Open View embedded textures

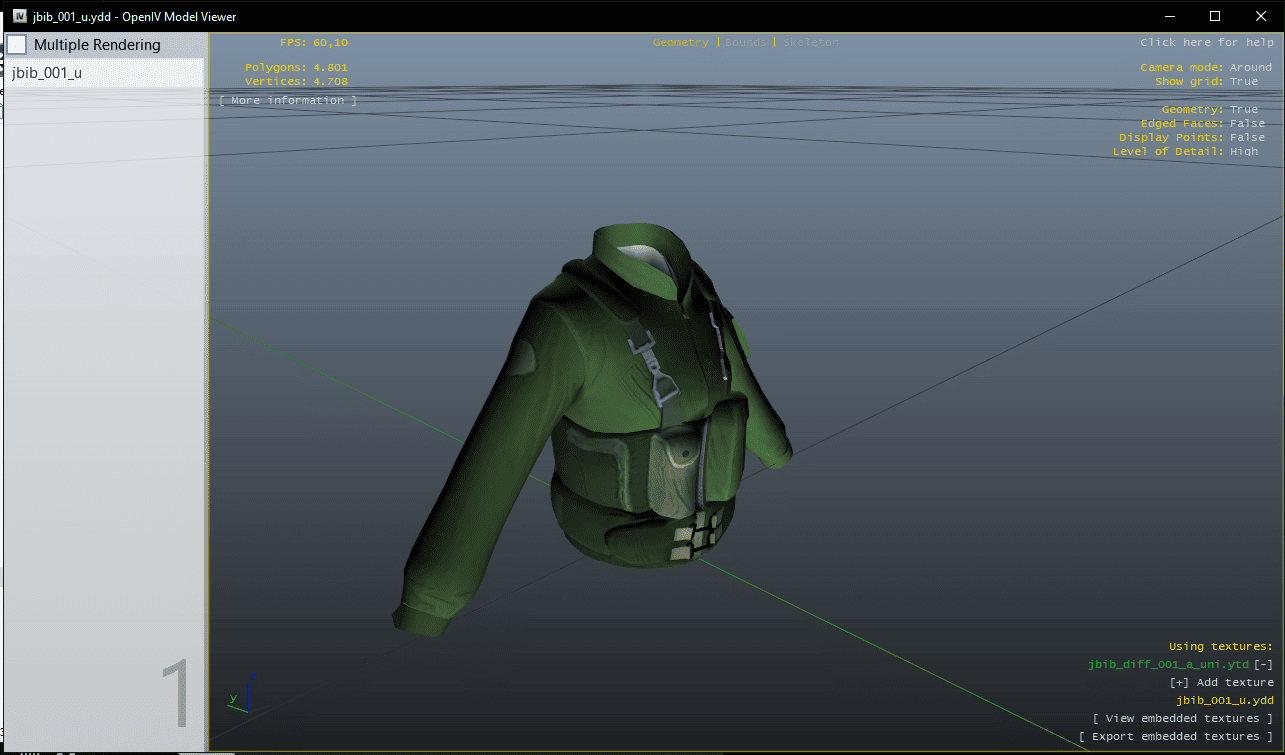1183,719
